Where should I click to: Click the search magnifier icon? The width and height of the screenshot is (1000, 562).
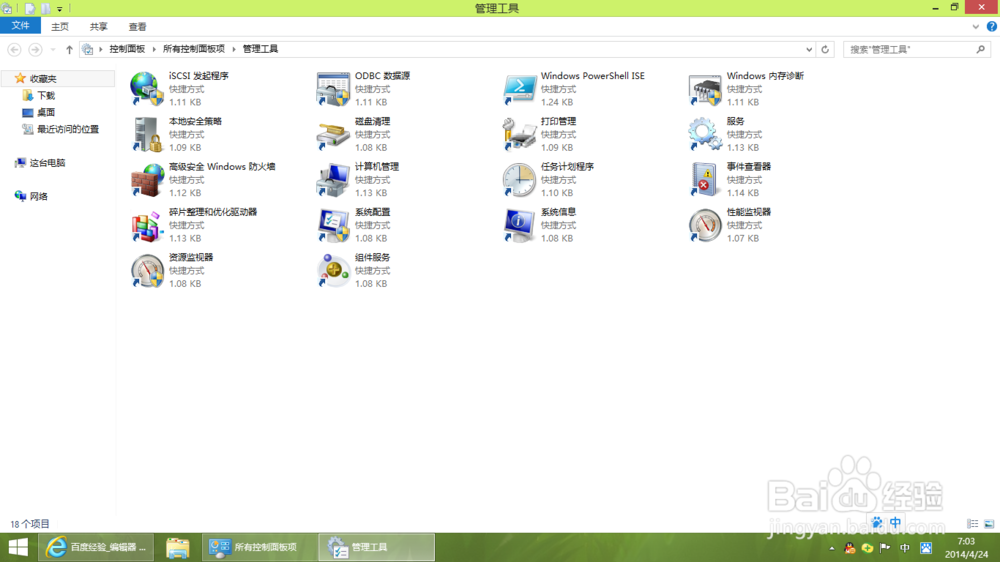click(x=980, y=49)
